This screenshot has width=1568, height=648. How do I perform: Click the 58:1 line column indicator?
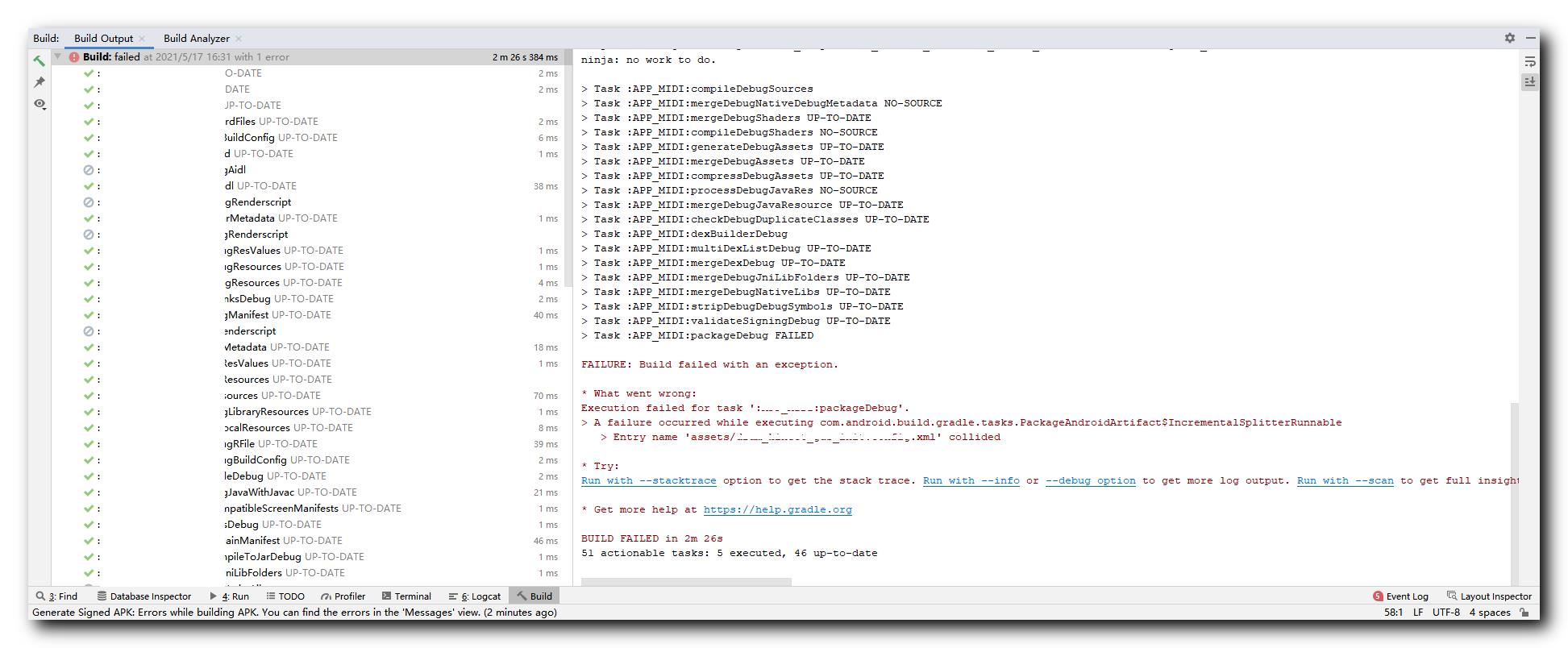point(1393,613)
